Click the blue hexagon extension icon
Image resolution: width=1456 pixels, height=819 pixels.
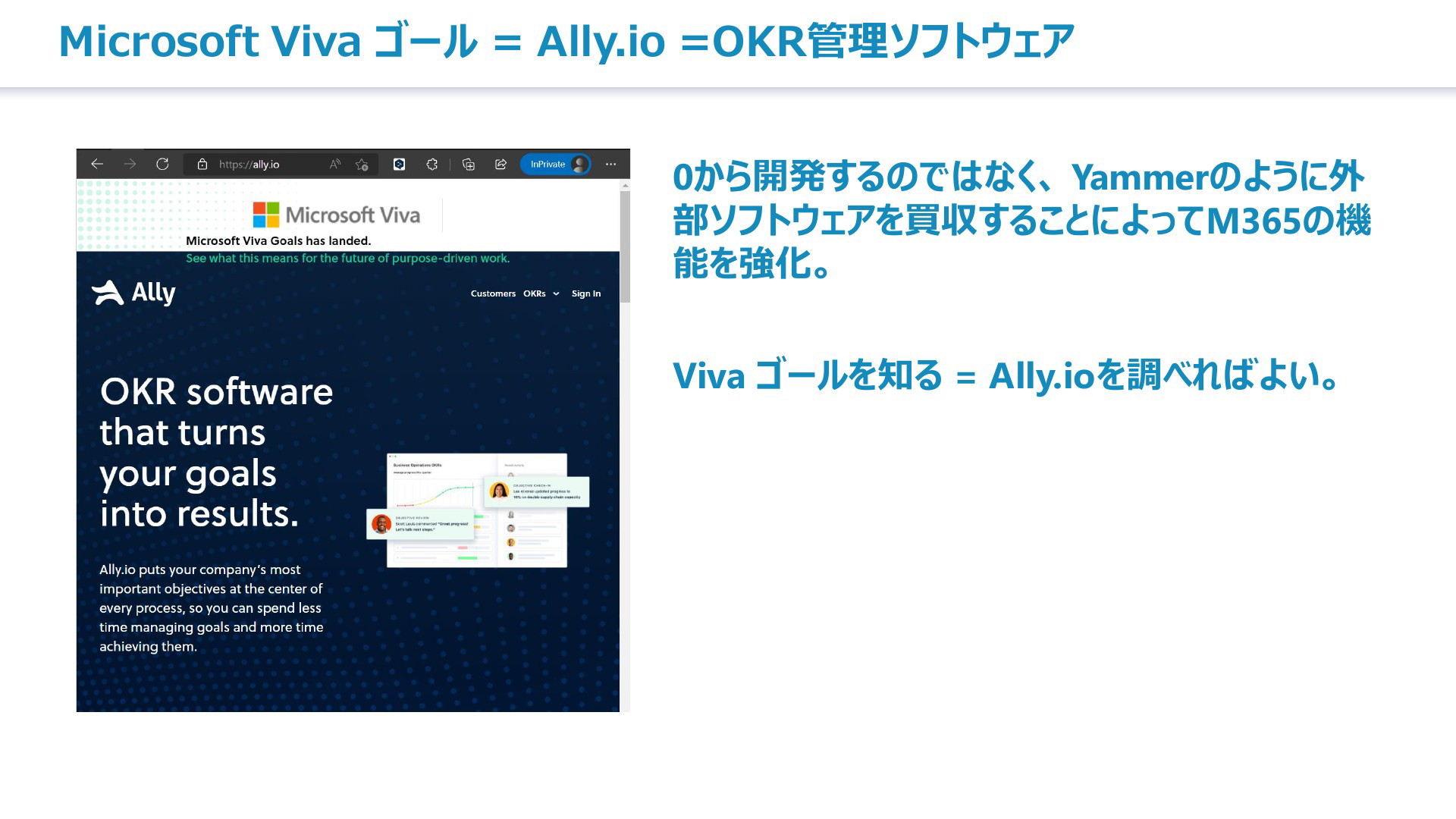399,164
